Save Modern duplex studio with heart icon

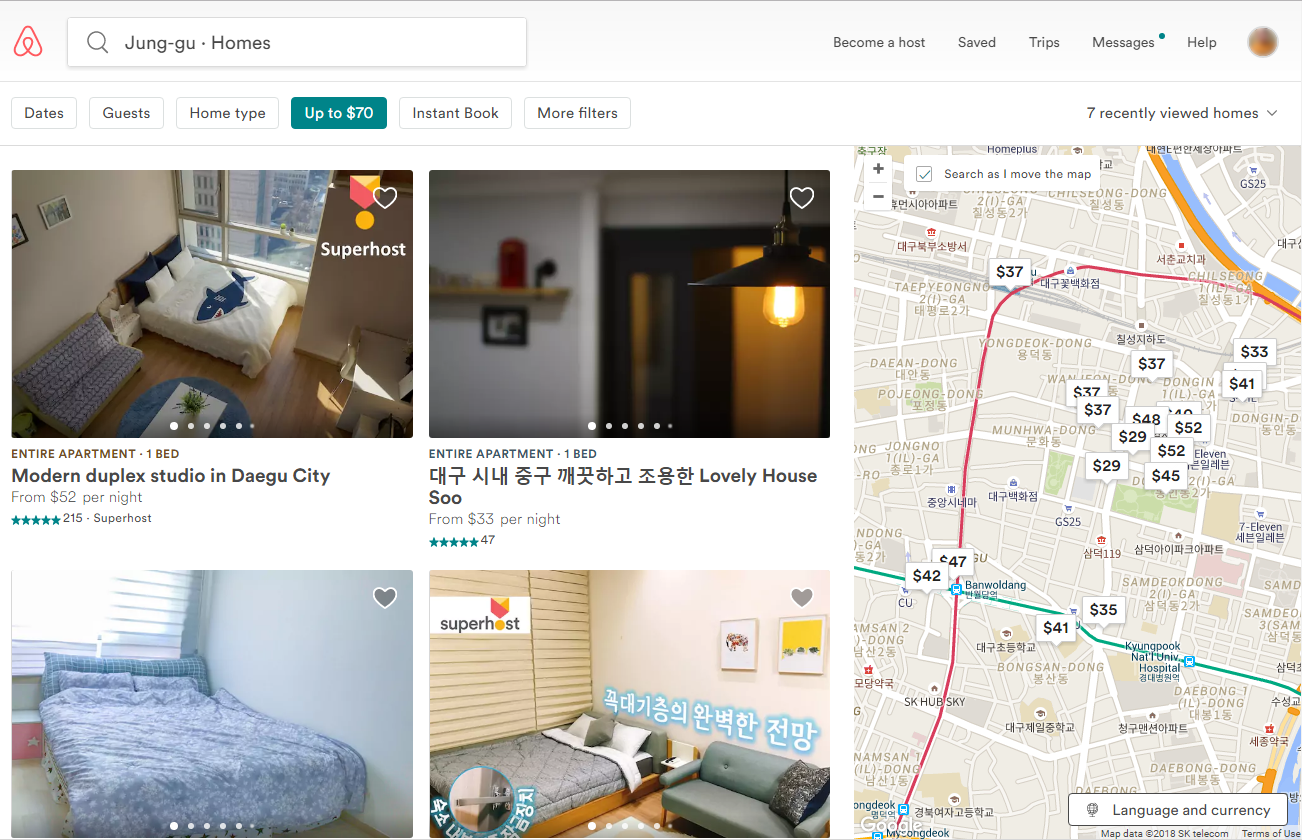(x=385, y=198)
